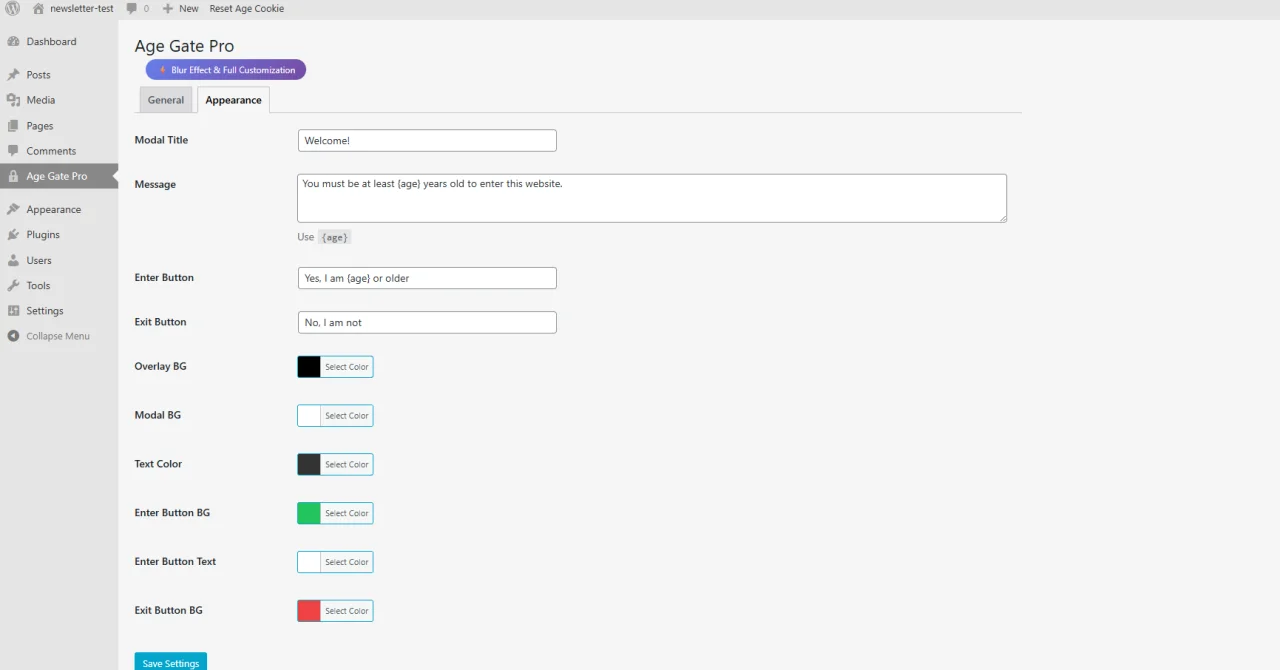The height and width of the screenshot is (670, 1280).
Task: Click the red Exit Button BG swatch
Action: pyautogui.click(x=309, y=611)
